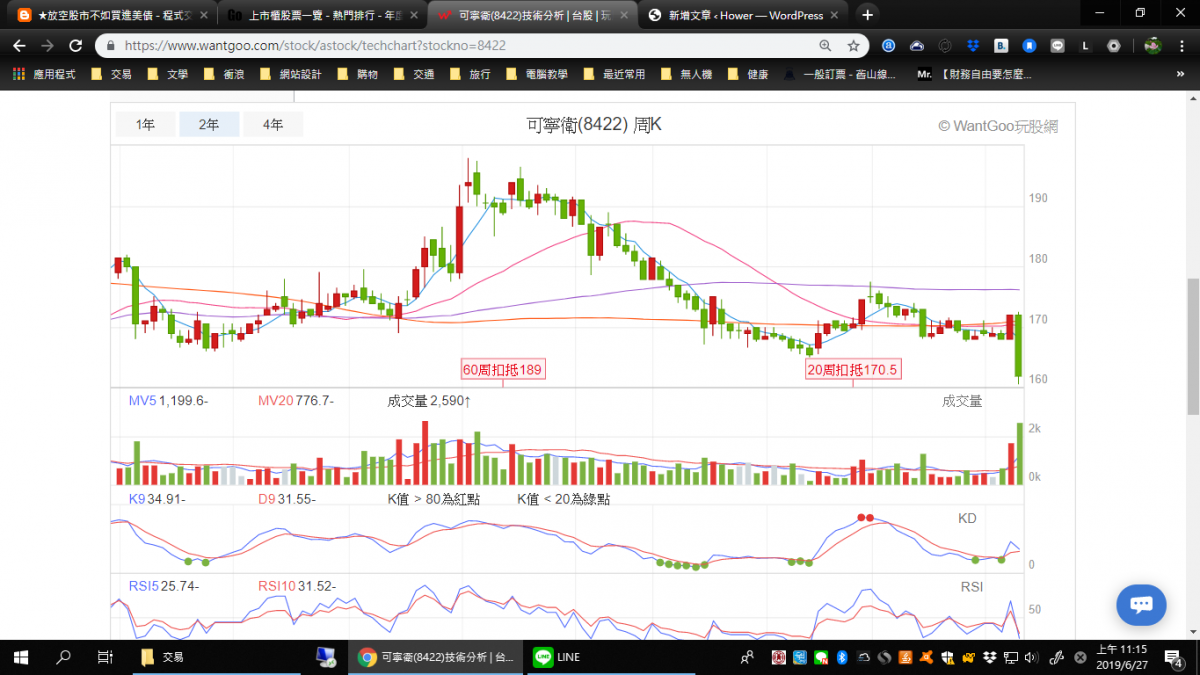Open the Chrome profile avatar
Viewport: 1200px width, 675px height.
coord(1153,46)
